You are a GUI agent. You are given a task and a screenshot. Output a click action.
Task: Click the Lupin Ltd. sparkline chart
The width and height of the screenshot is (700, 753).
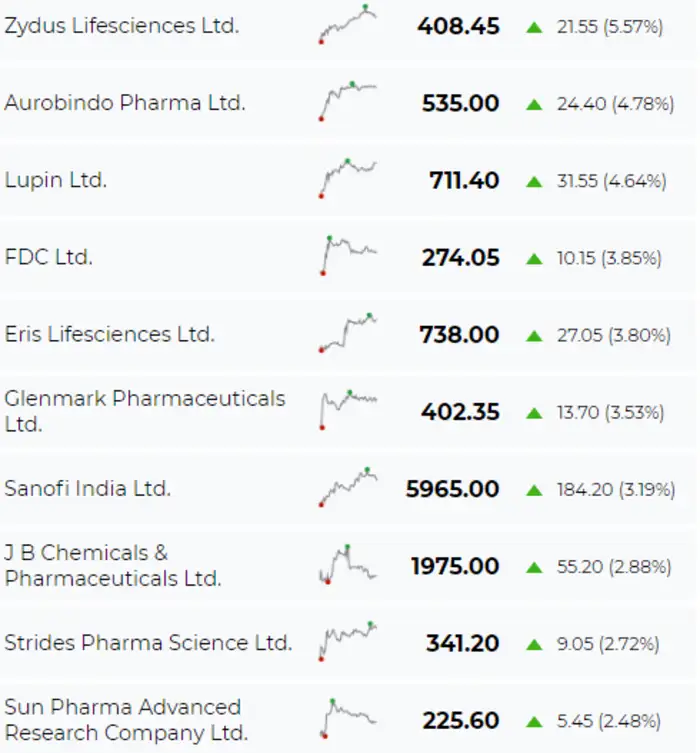click(348, 177)
